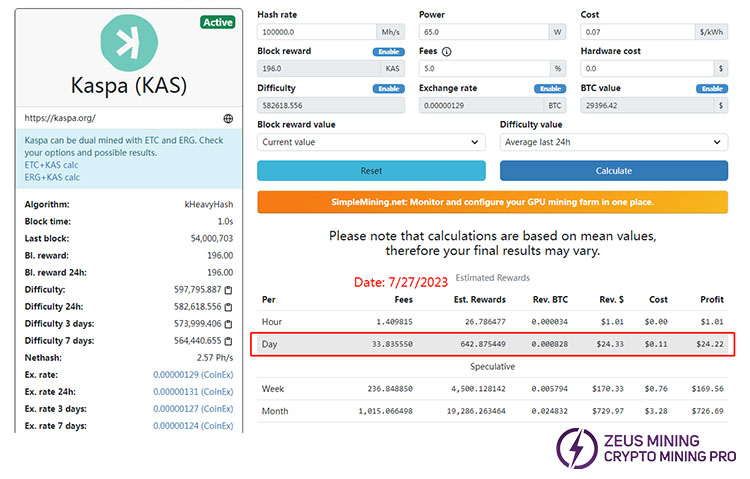The image size is (750, 479).
Task: Click the SimpleMining.net orange banner
Action: pos(492,202)
